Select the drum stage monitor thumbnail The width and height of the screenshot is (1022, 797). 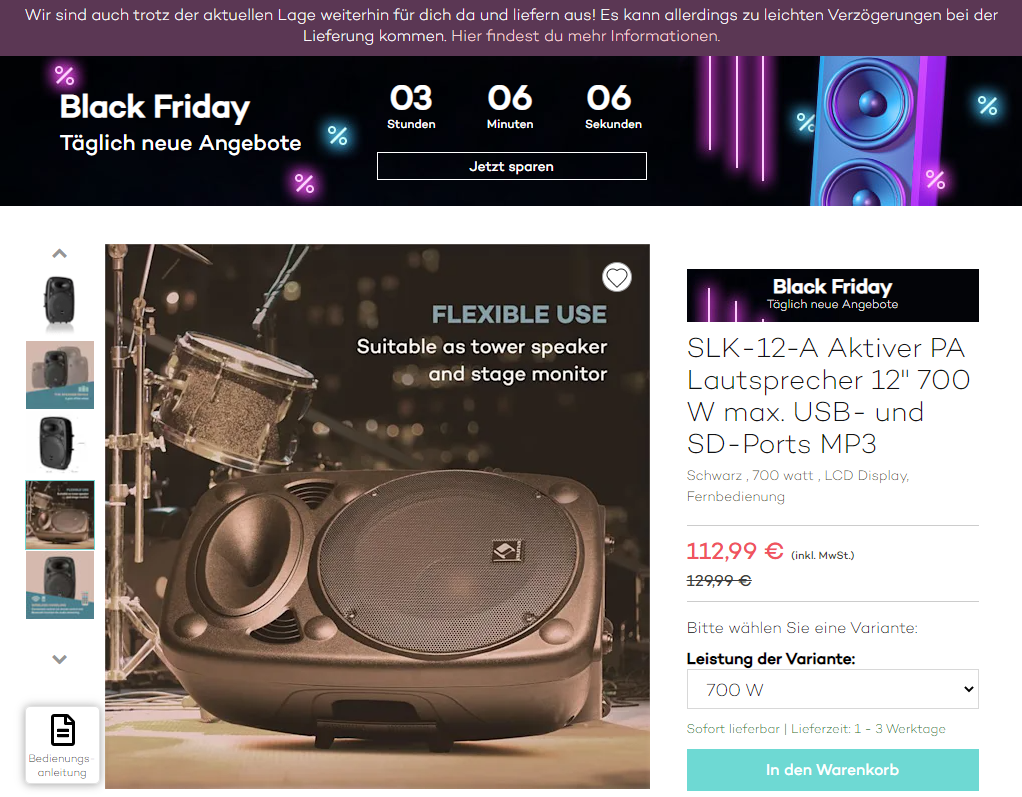tap(60, 515)
